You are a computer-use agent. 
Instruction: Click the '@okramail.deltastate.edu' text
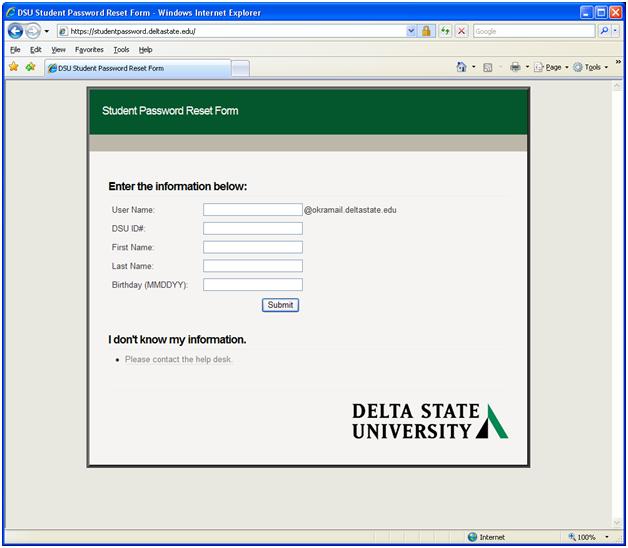(x=350, y=210)
